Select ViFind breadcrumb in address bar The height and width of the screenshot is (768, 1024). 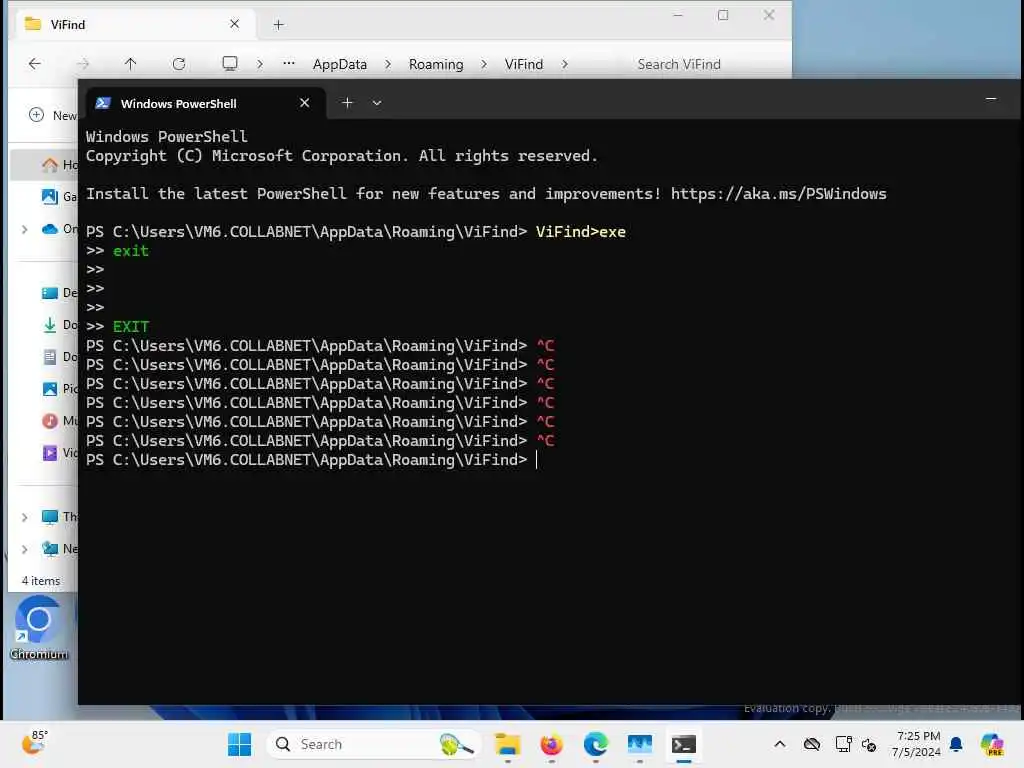pyautogui.click(x=524, y=64)
